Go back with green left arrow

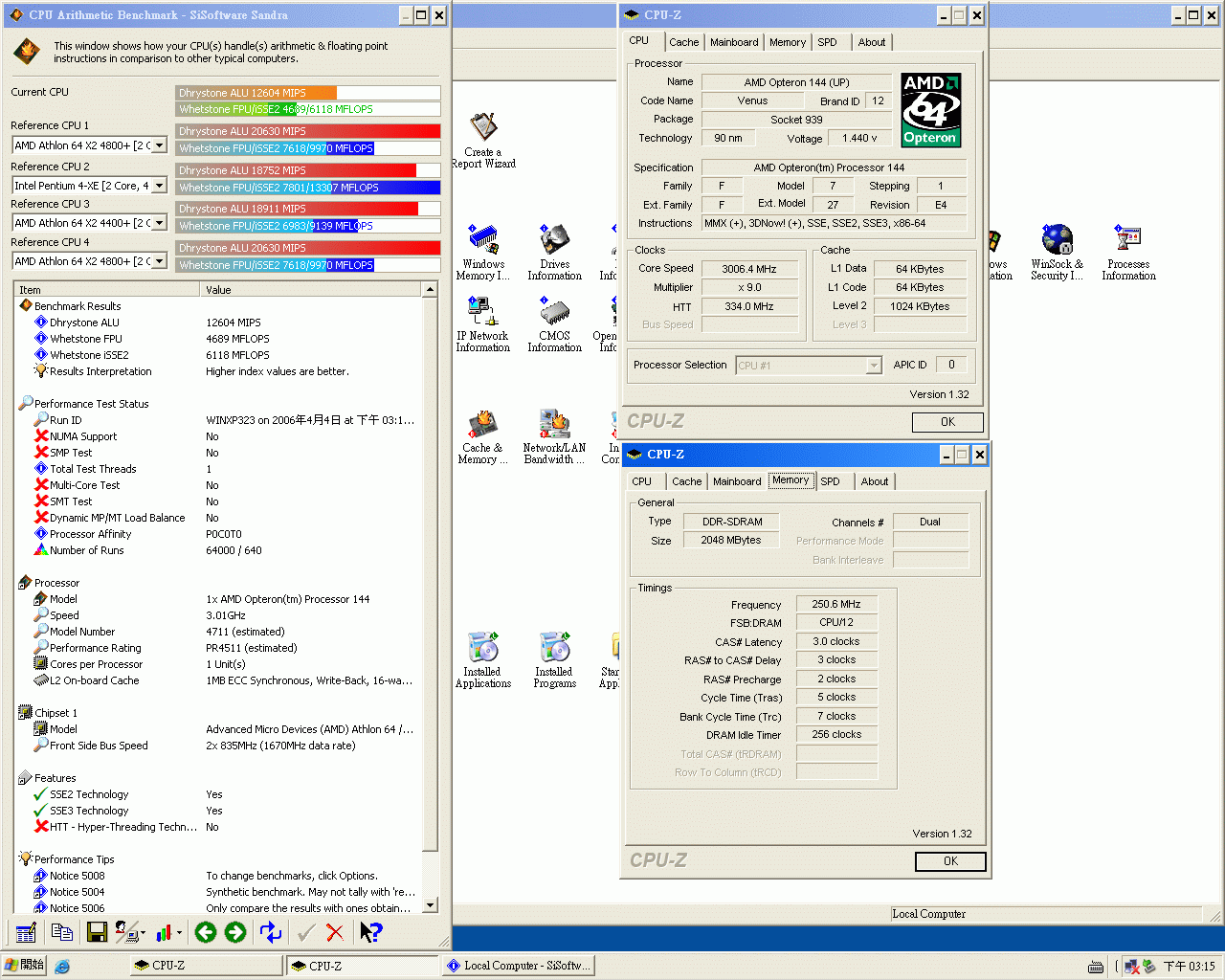coord(205,932)
